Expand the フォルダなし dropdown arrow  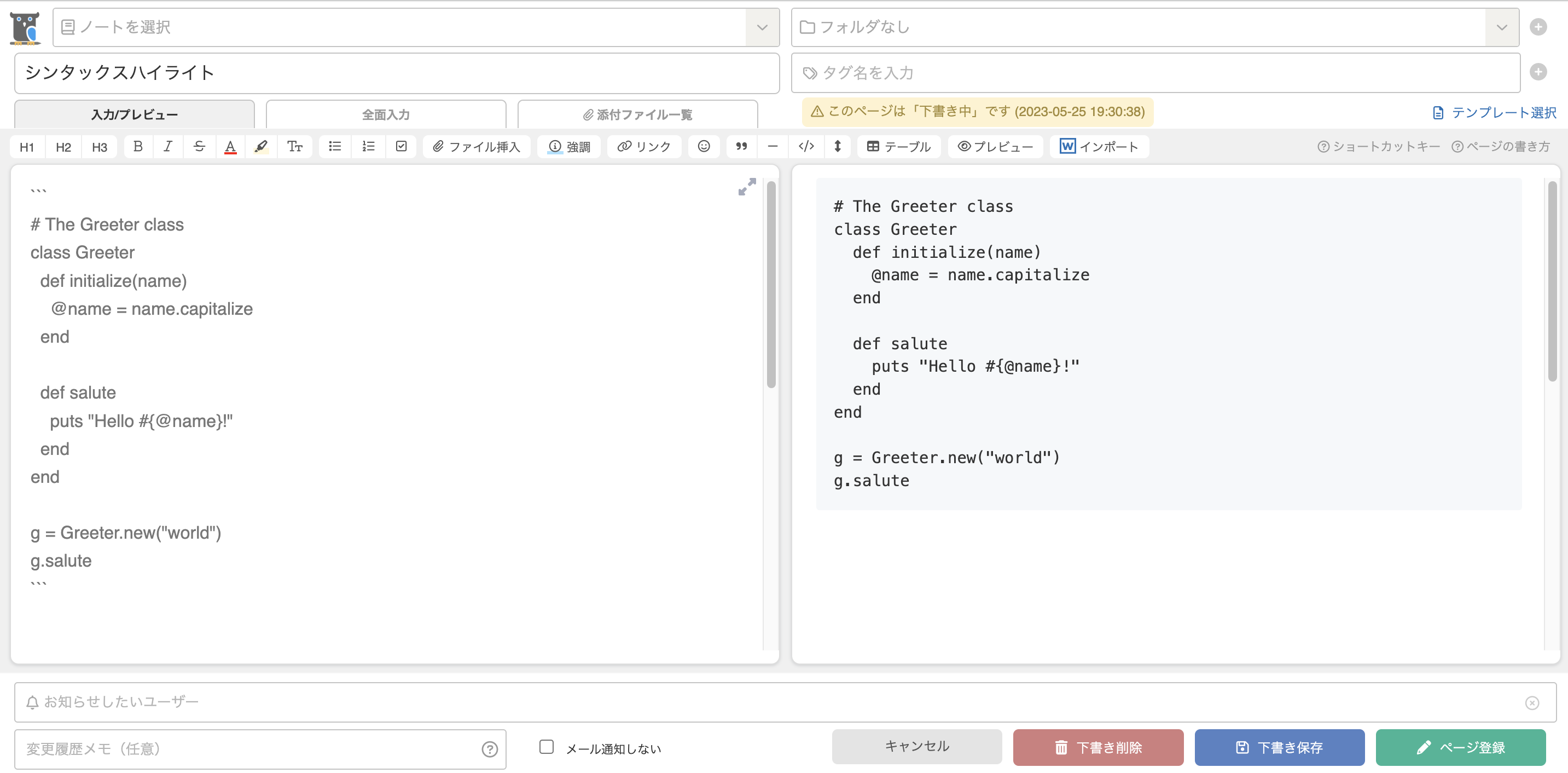coord(1502,27)
